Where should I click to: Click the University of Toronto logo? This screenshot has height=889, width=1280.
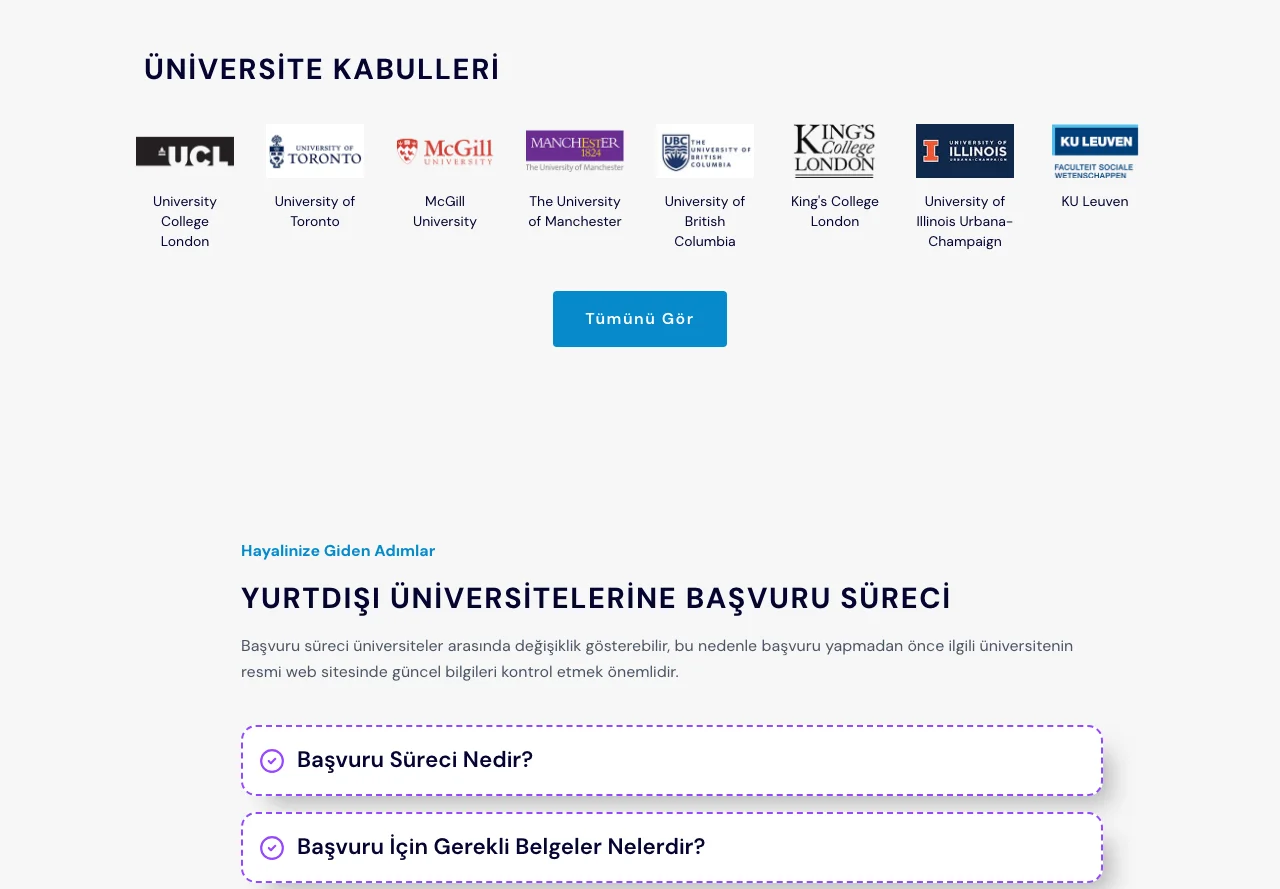click(315, 151)
